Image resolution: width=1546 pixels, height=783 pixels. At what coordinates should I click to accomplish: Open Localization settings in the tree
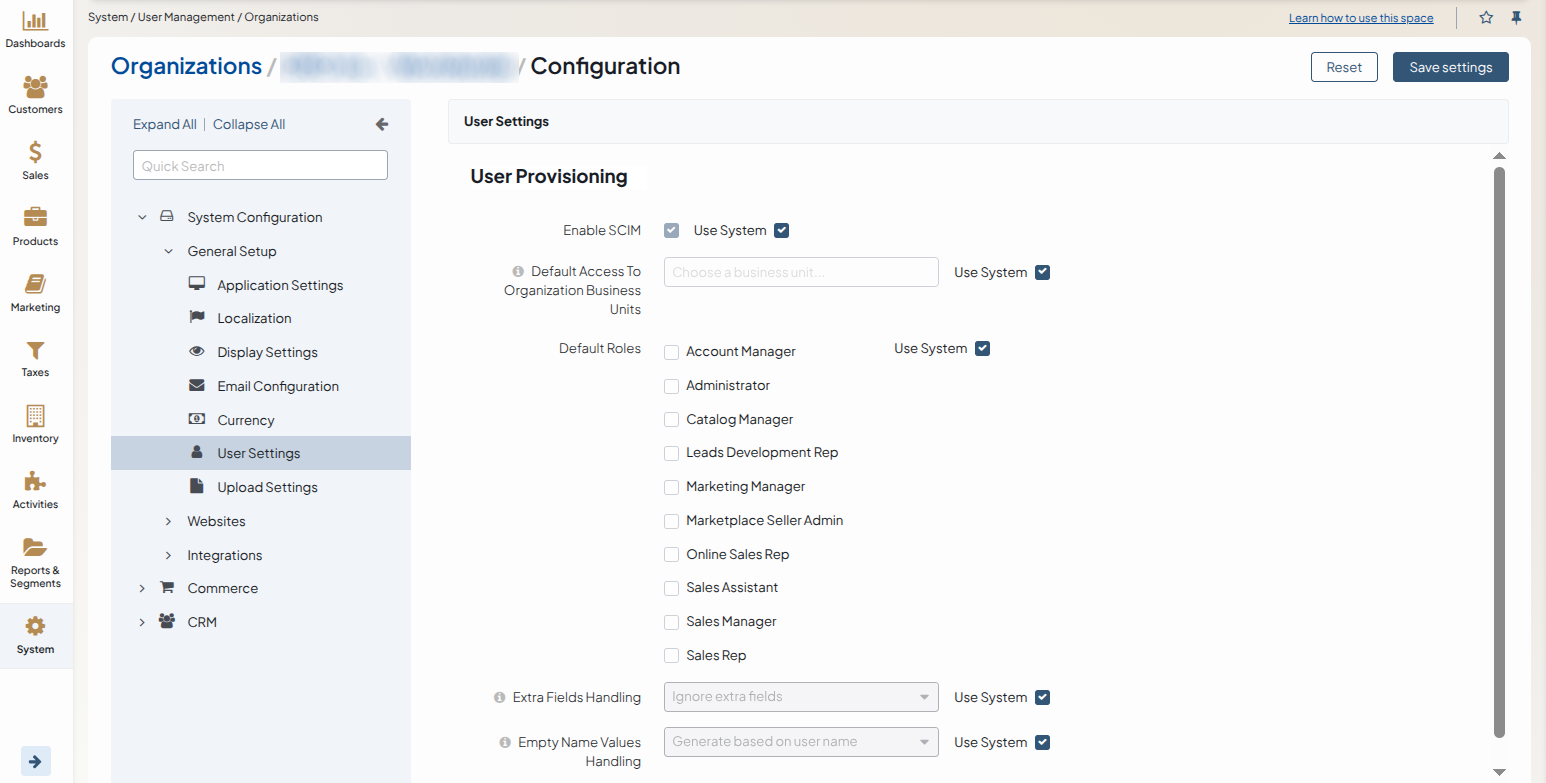pyautogui.click(x=254, y=318)
